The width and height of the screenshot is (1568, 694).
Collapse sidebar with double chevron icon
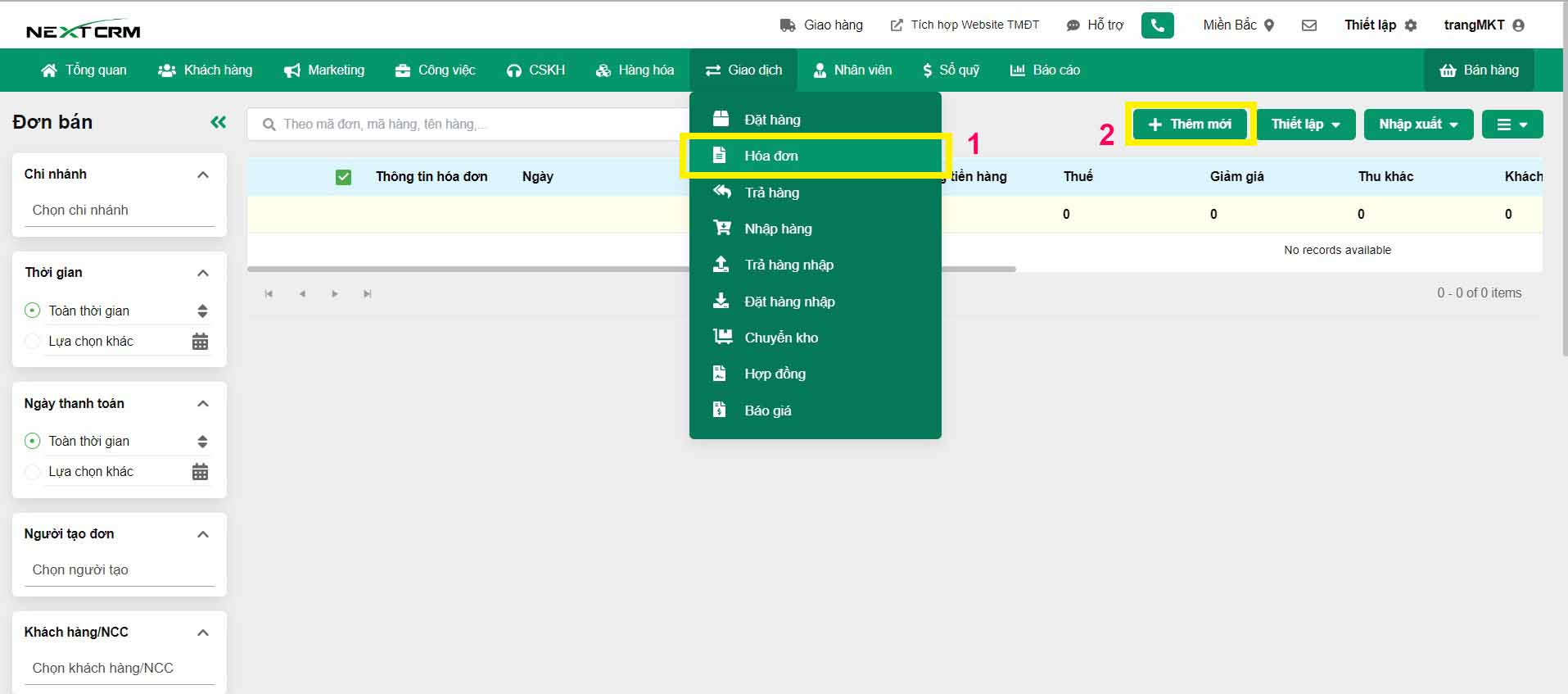point(218,122)
